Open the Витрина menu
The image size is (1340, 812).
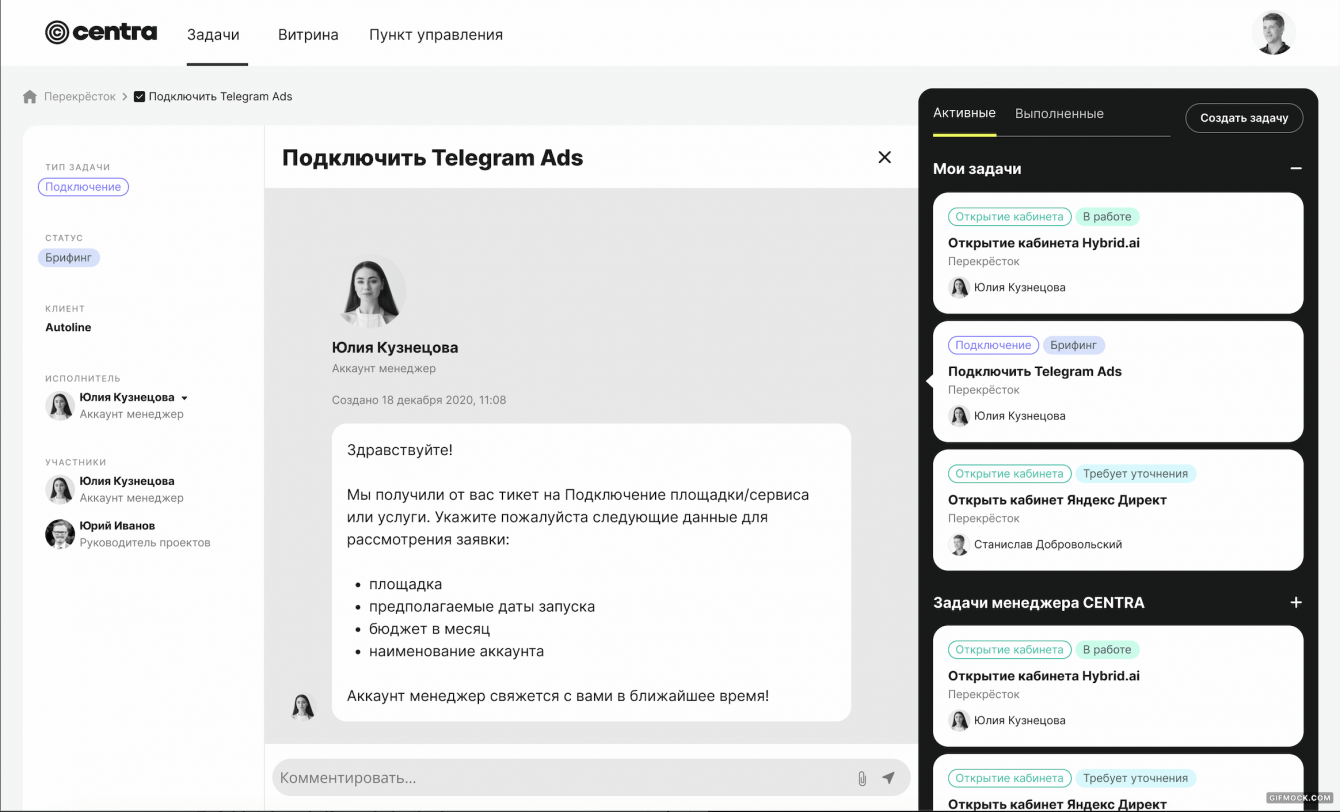[308, 35]
